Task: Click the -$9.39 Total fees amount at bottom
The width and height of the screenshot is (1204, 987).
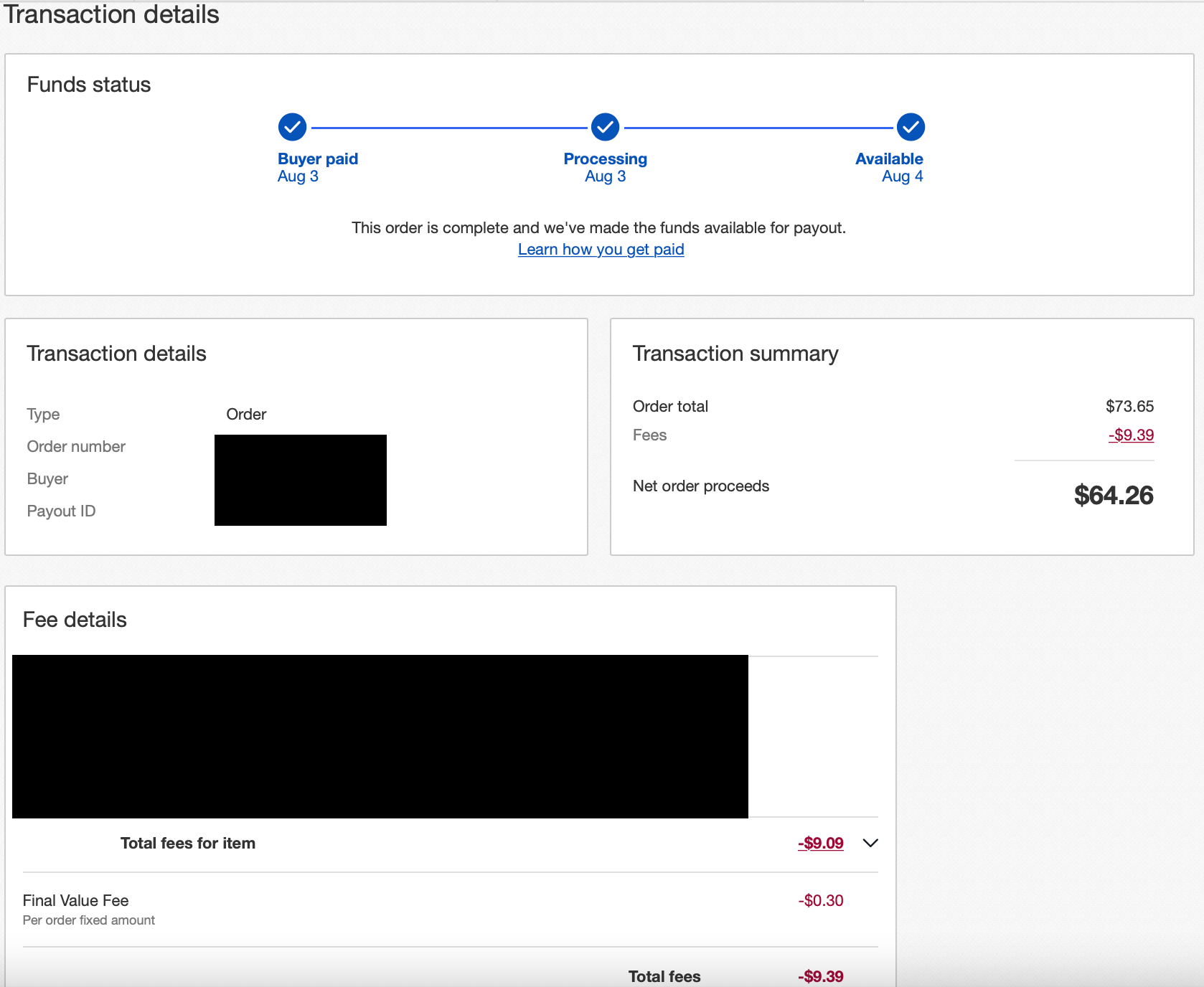Action: tap(820, 976)
